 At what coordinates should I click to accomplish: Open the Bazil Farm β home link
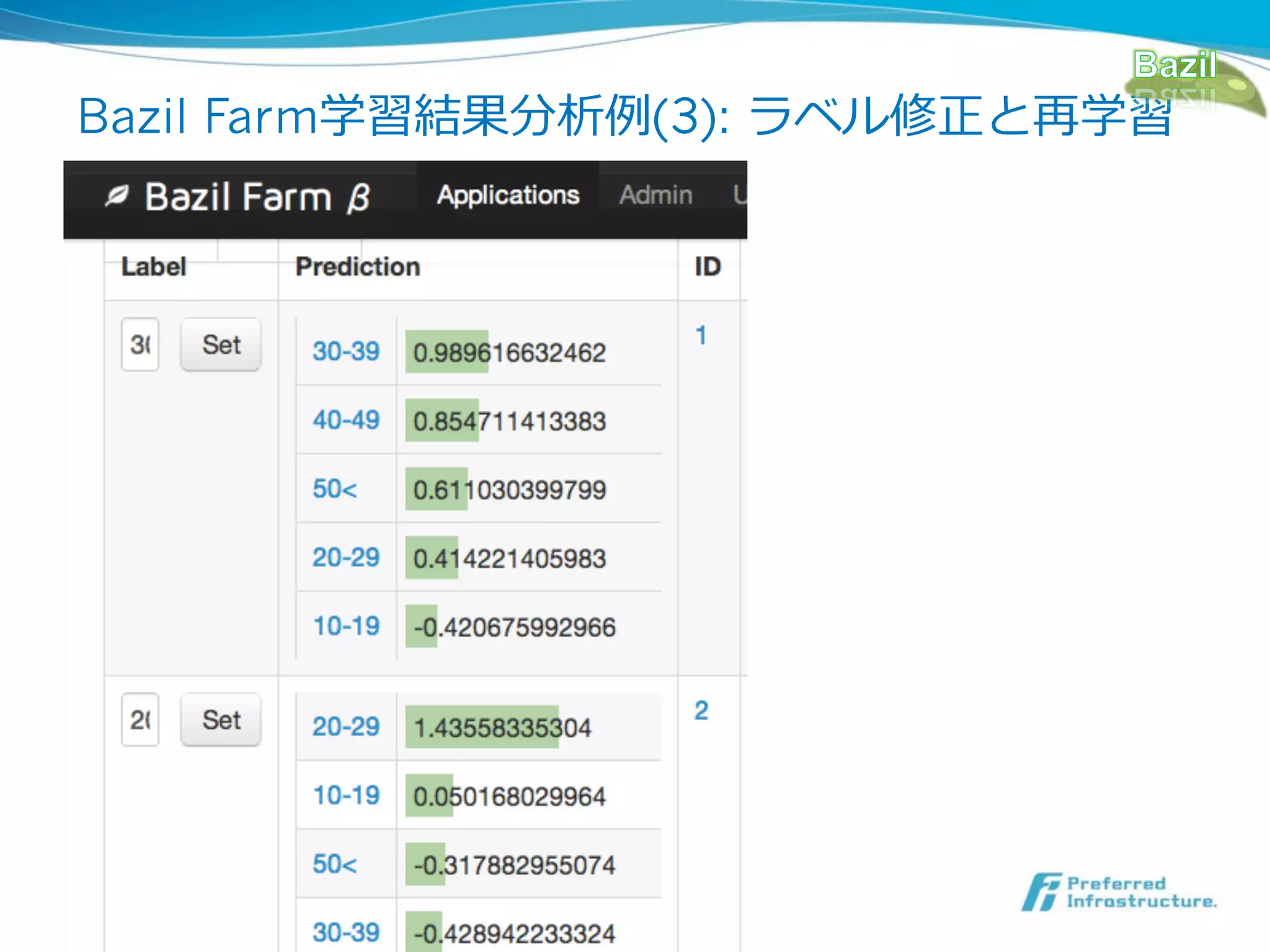[x=257, y=198]
